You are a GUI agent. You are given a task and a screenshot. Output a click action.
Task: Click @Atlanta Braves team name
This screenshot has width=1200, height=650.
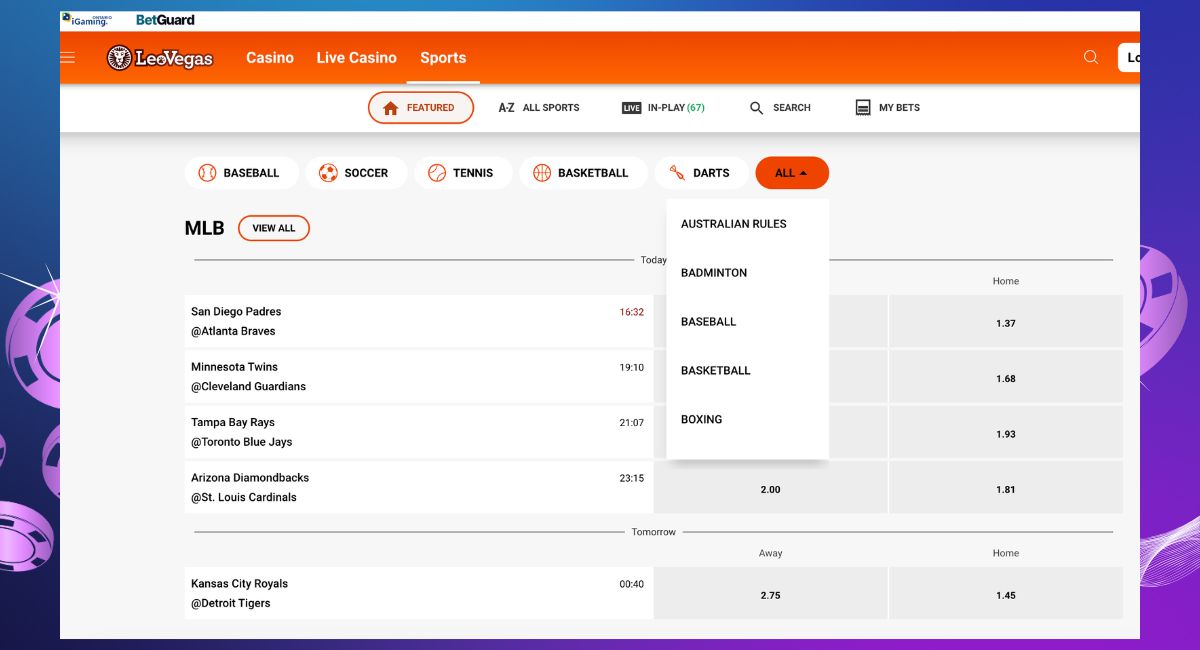pyautogui.click(x=233, y=331)
